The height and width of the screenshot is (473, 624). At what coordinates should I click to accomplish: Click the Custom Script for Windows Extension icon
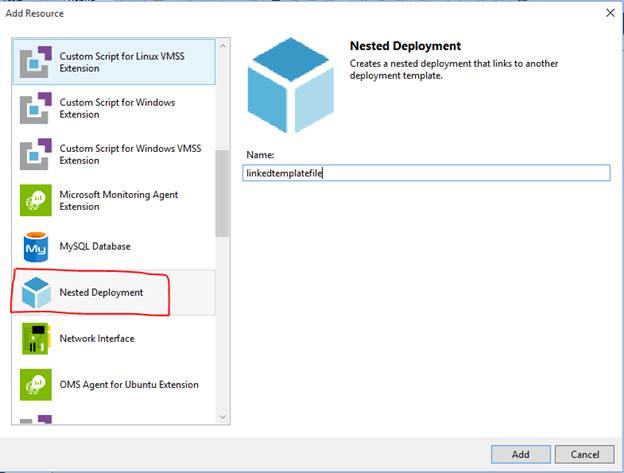click(36, 108)
